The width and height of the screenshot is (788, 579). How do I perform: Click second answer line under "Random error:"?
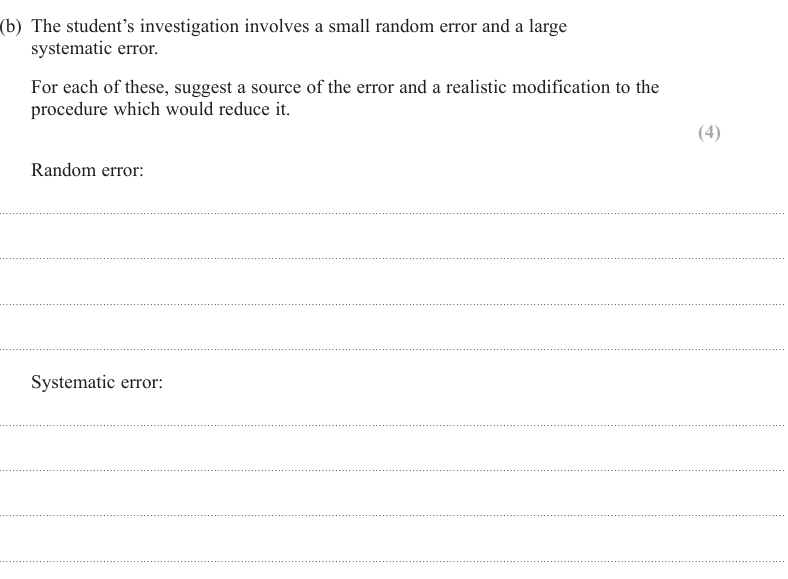394,258
